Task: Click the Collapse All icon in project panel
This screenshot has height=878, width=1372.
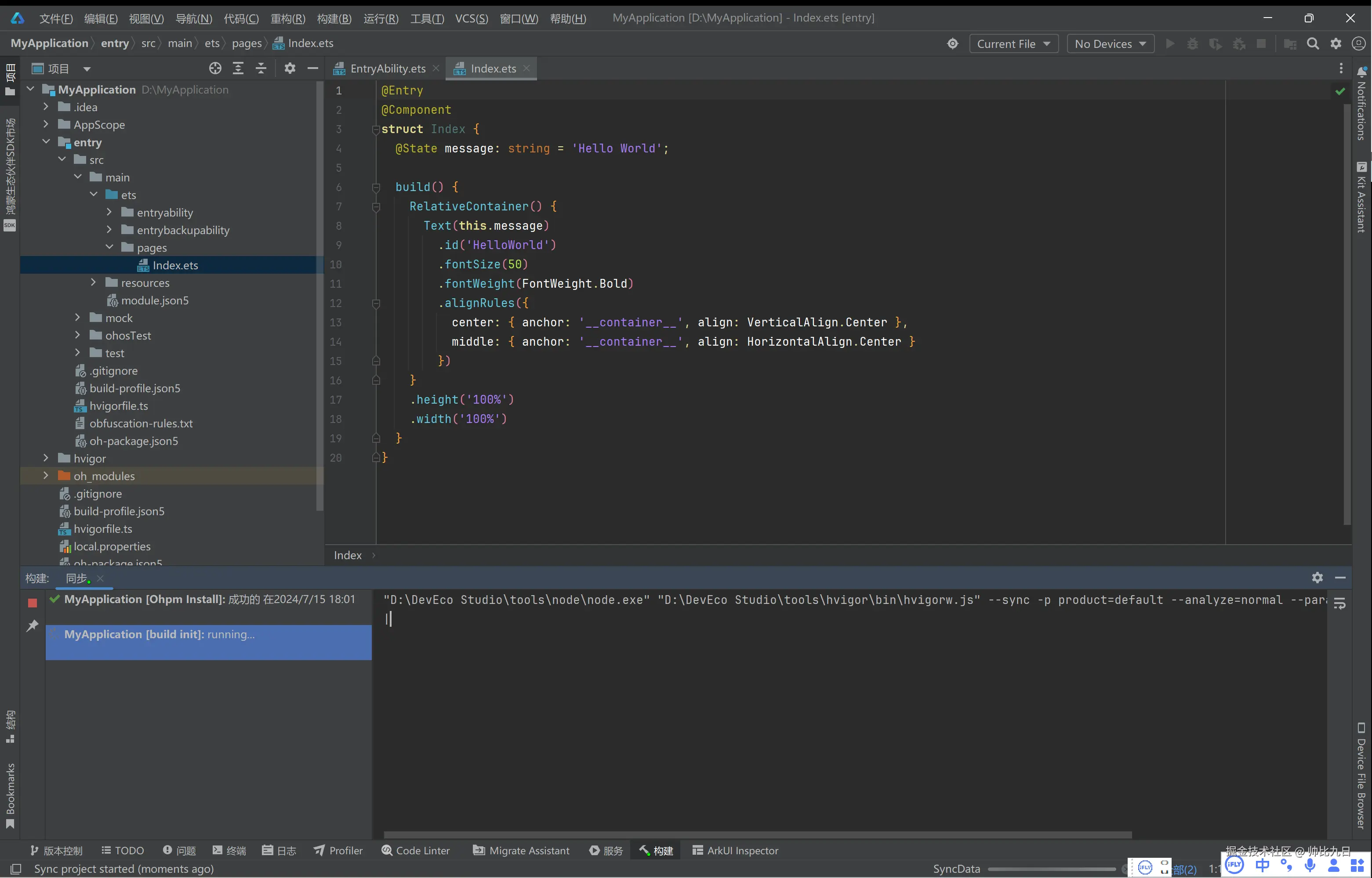Action: 261,69
